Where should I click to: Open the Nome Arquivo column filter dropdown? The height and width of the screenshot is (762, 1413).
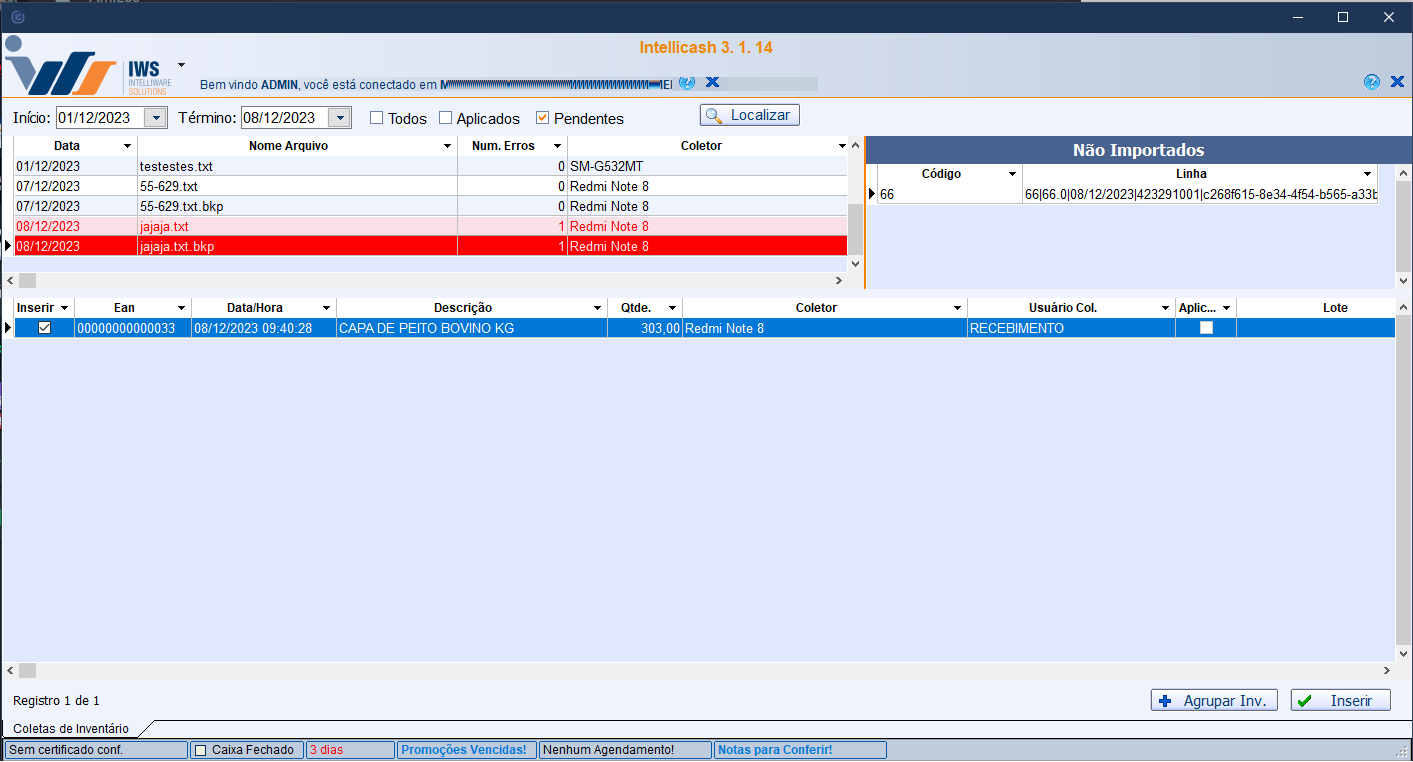pyautogui.click(x=447, y=147)
